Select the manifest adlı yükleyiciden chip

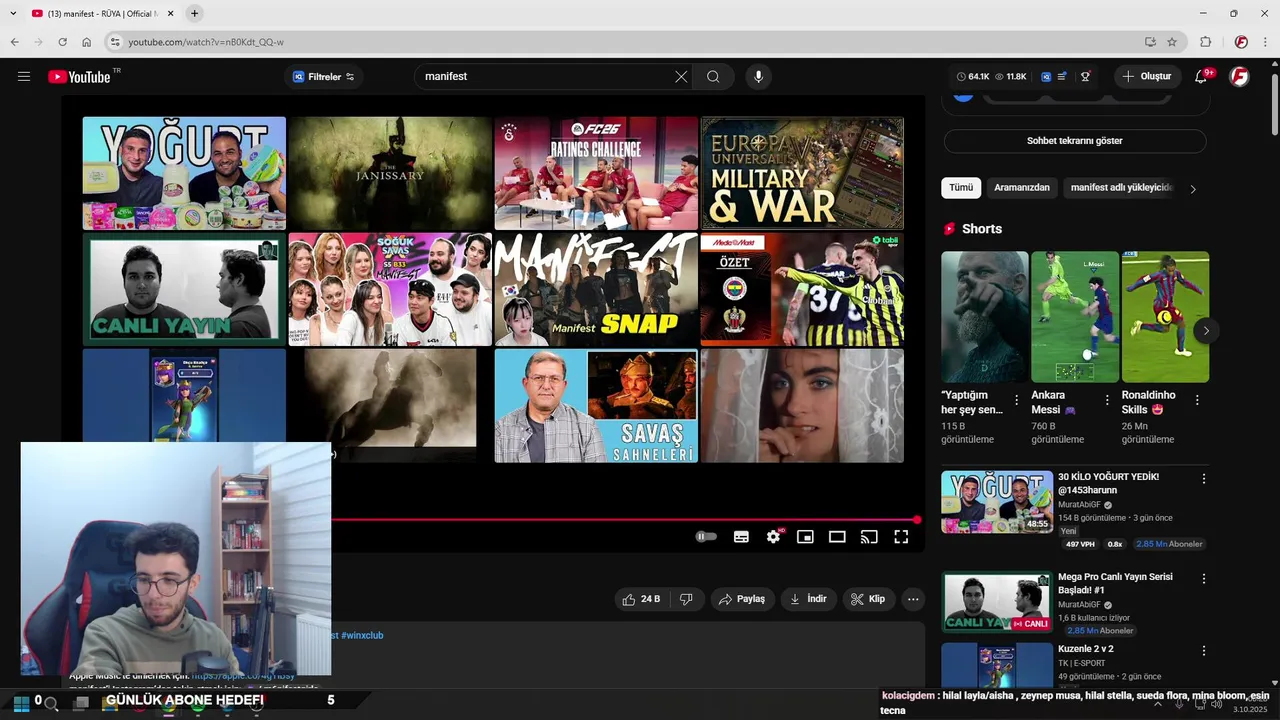point(1120,188)
